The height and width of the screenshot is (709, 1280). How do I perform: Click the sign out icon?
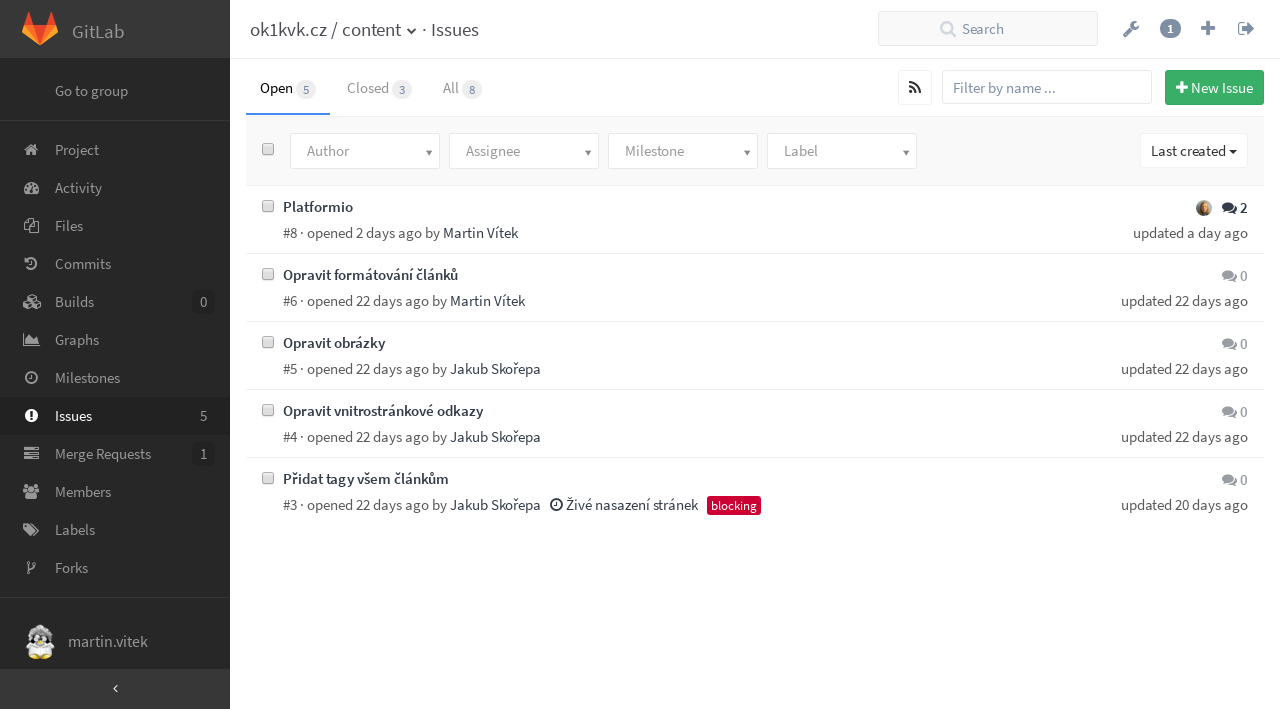point(1246,29)
